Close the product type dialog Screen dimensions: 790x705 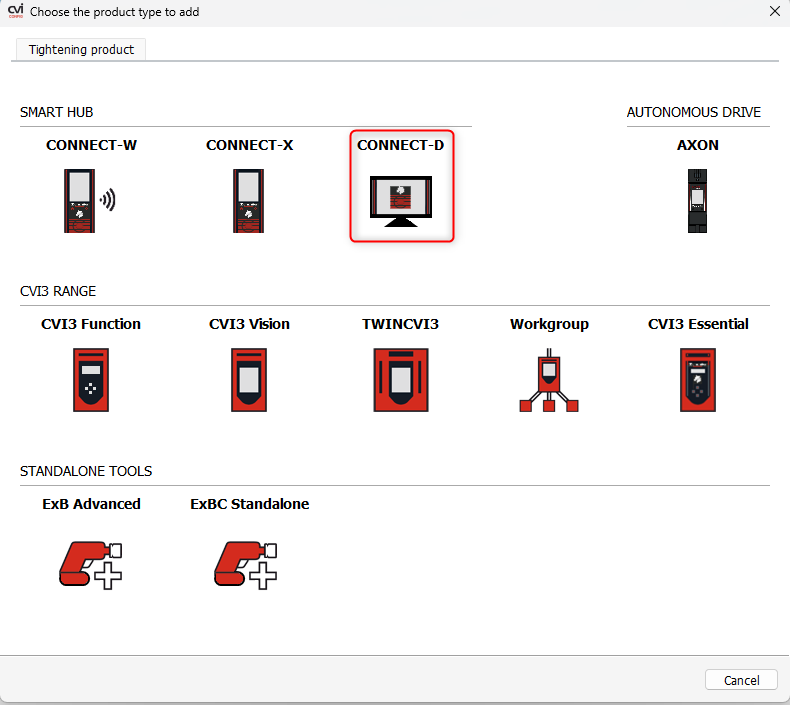775,11
